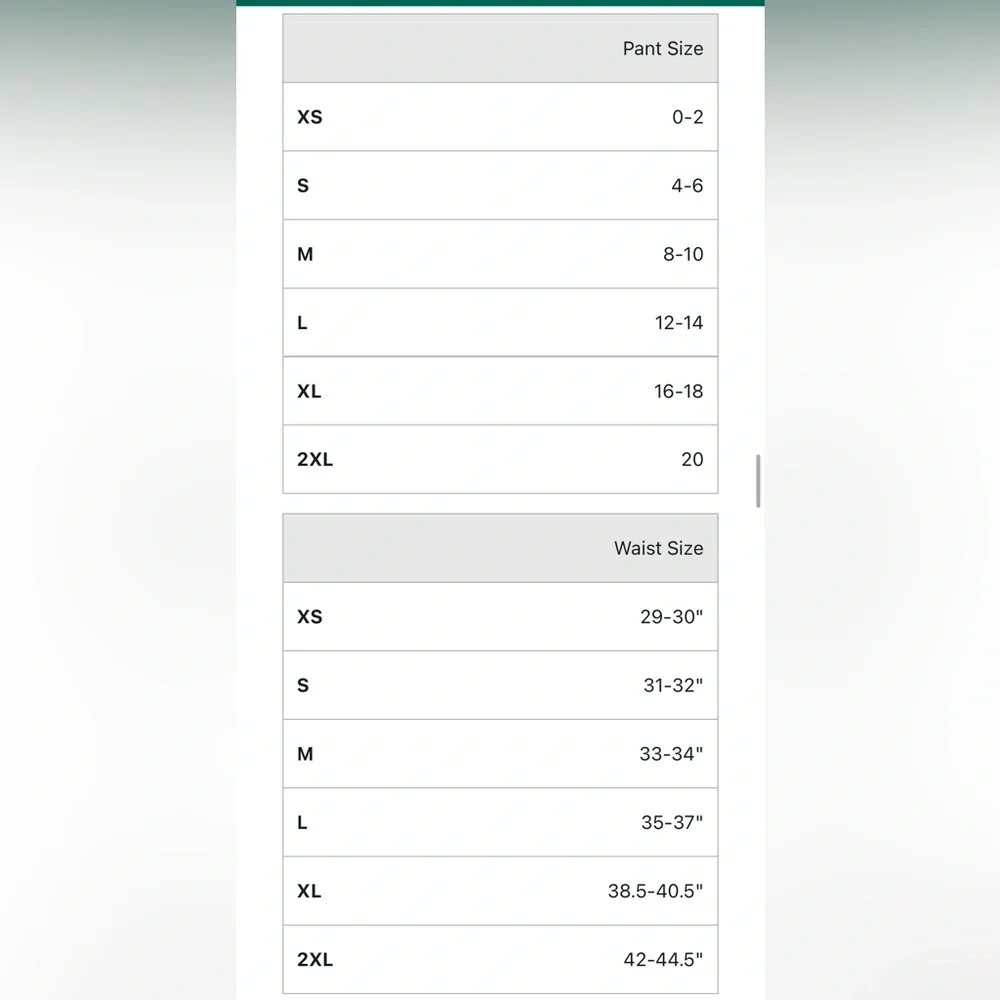Click the 0-2 pant size value

click(x=687, y=117)
